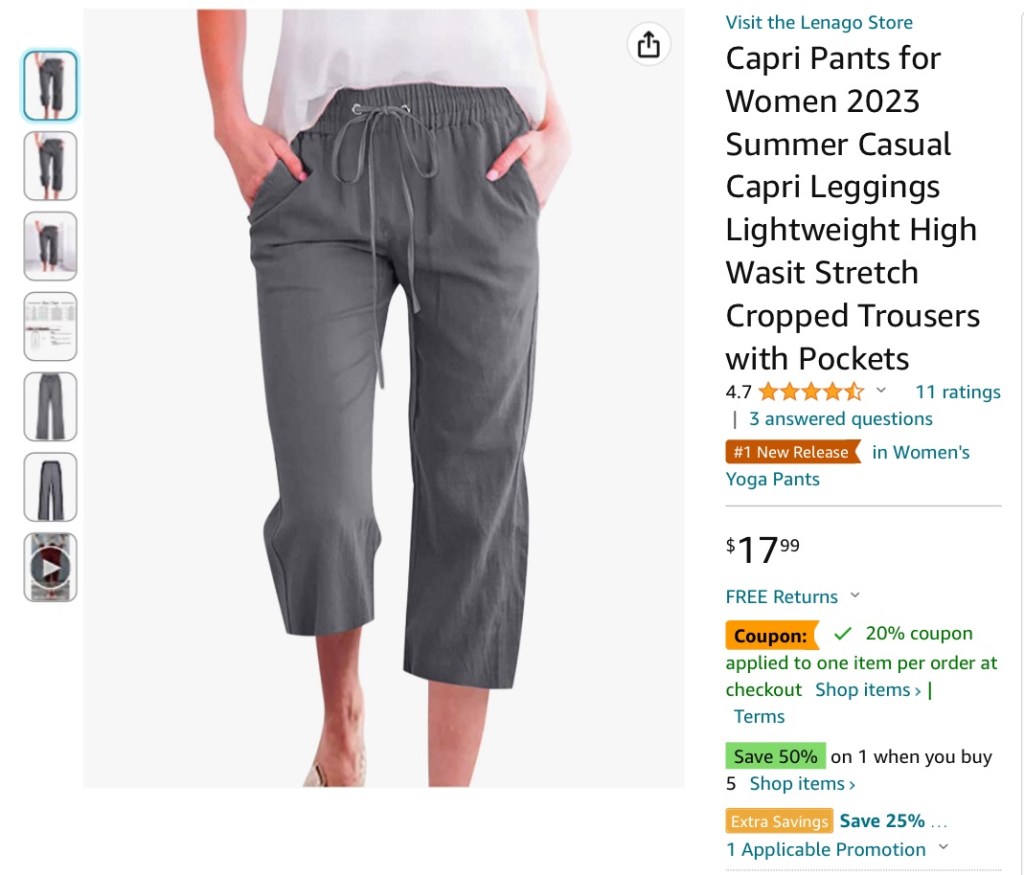Click the #1 New Release badge
Screen dimensions: 1024x875
coord(791,452)
